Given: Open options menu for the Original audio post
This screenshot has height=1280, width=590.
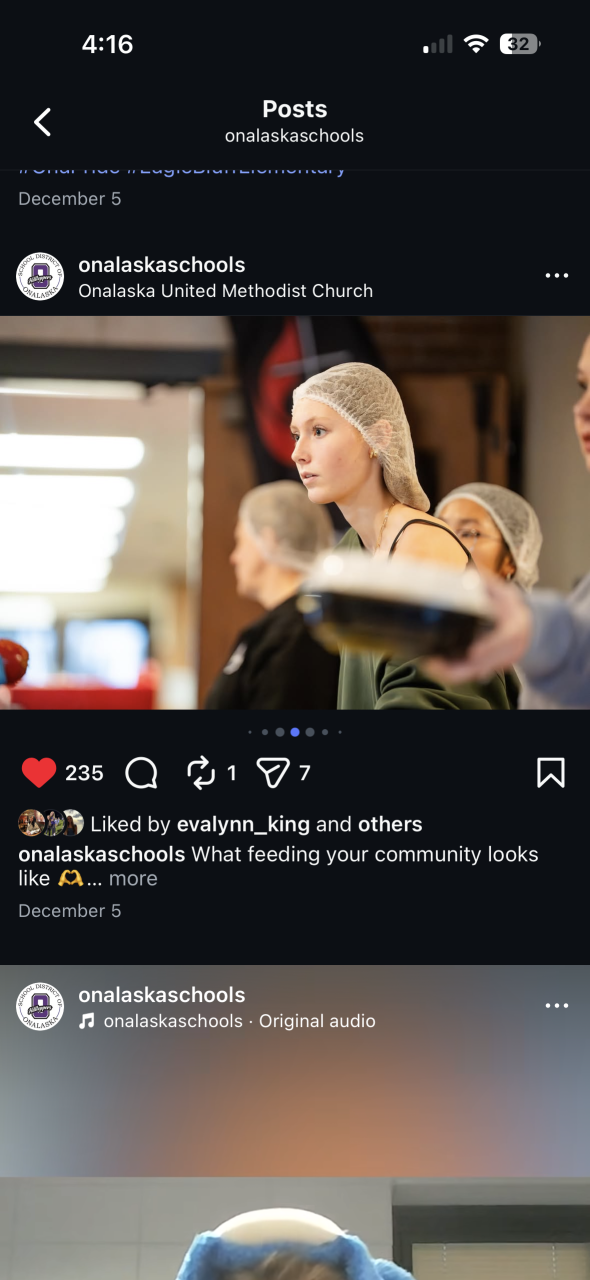Looking at the screenshot, I should 557,1006.
